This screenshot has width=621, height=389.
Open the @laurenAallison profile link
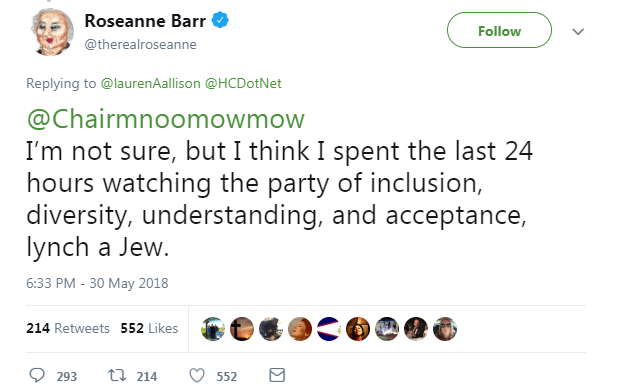coord(150,83)
